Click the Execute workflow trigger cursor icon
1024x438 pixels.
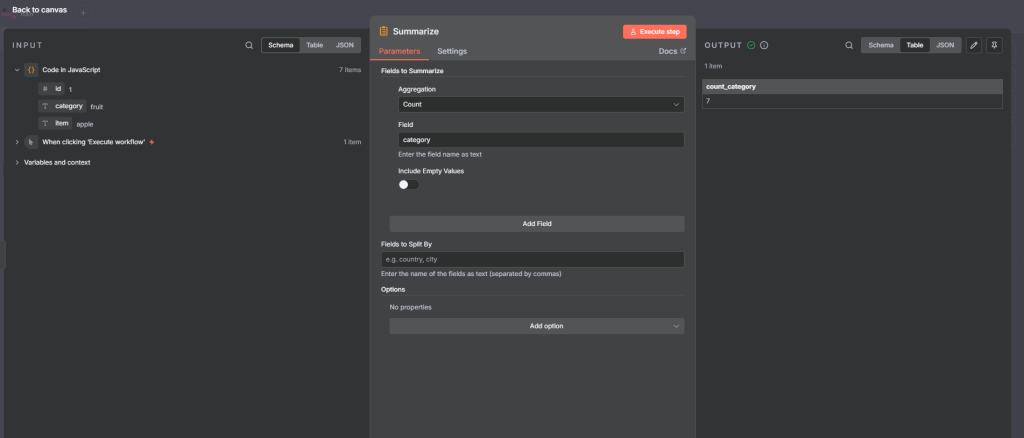tap(31, 142)
